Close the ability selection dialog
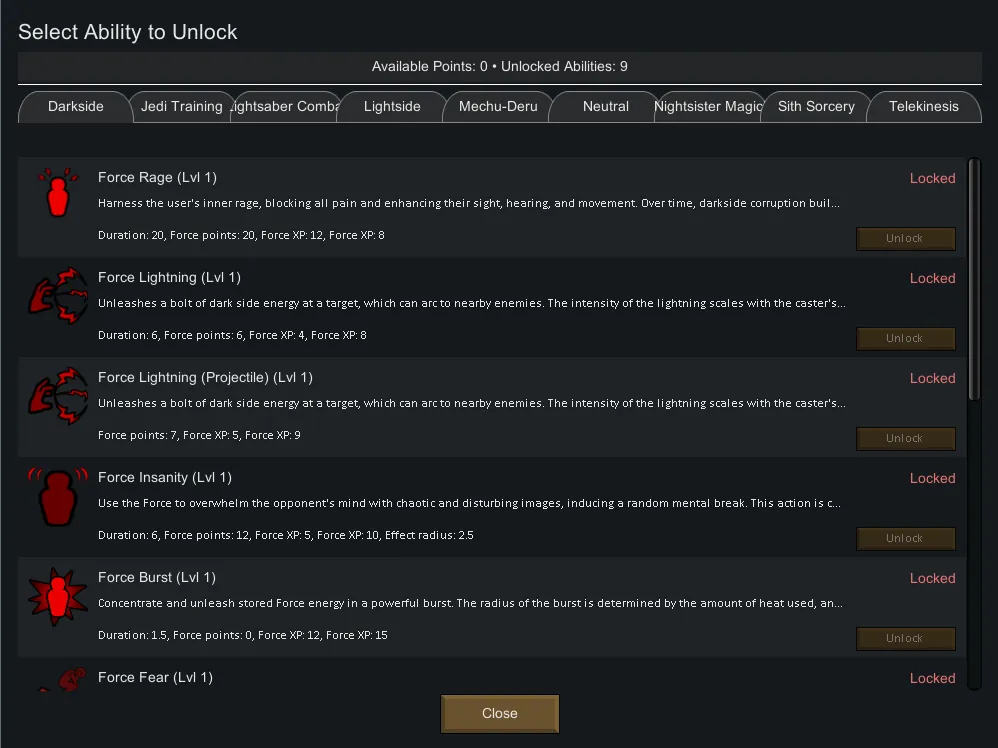998x748 pixels. pos(499,714)
